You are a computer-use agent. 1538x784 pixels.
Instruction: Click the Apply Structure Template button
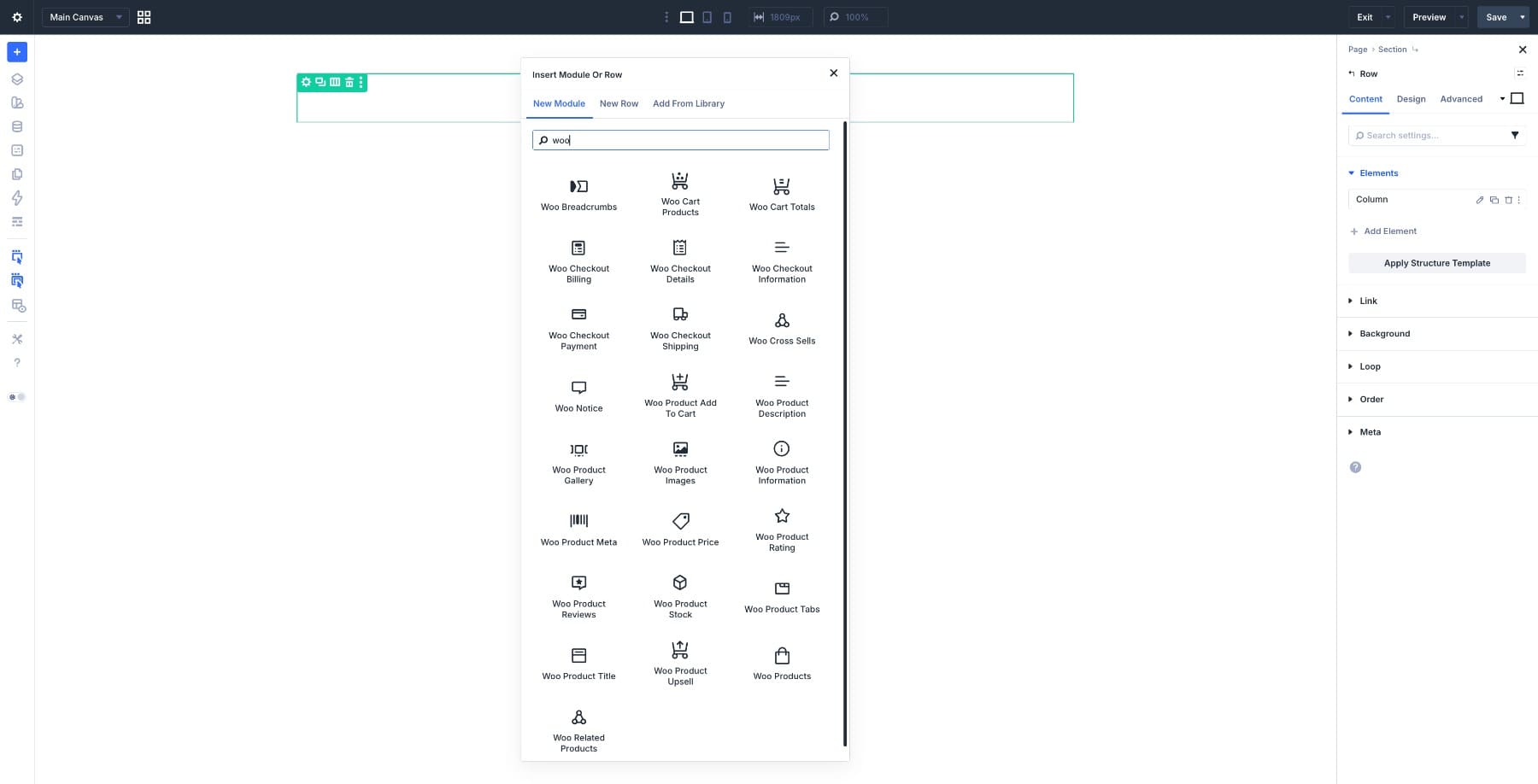pos(1436,263)
